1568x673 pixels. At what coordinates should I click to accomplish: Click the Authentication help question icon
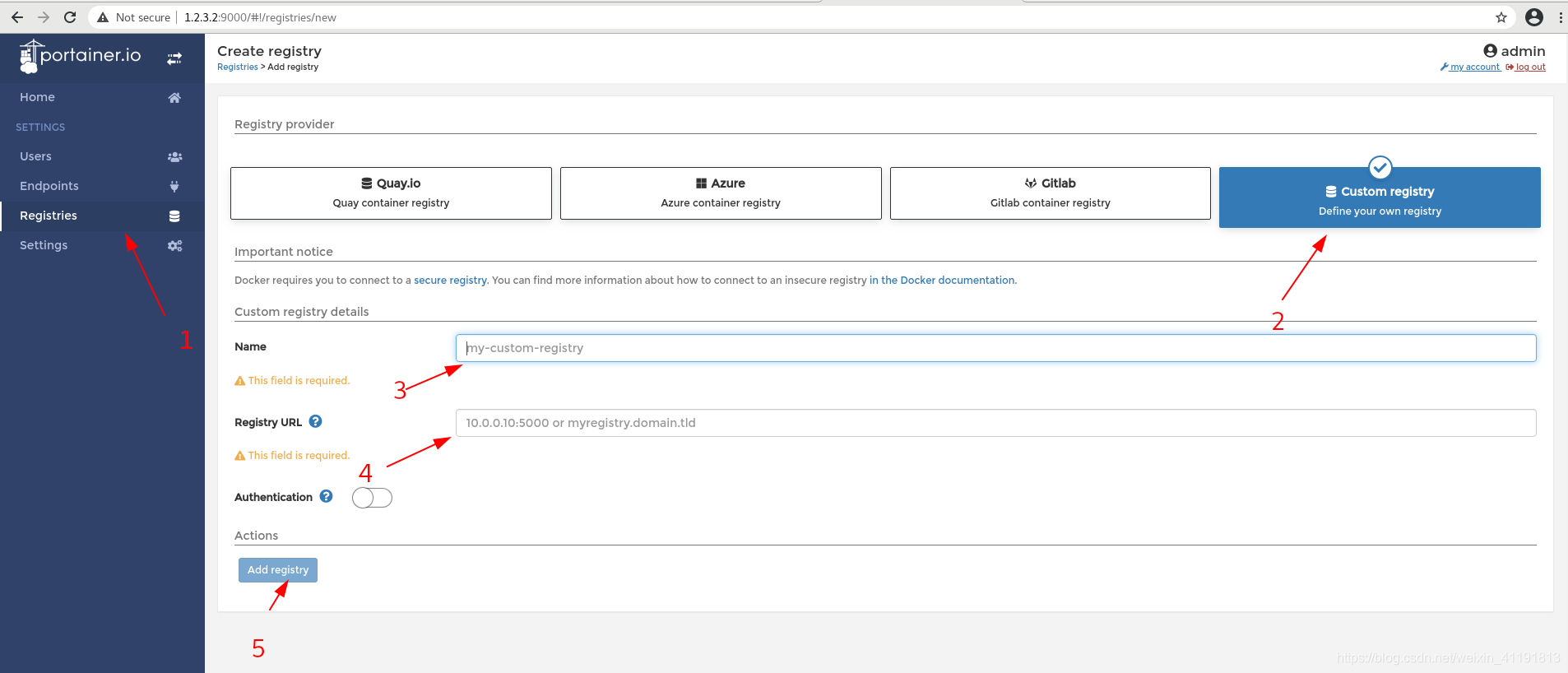click(x=326, y=496)
